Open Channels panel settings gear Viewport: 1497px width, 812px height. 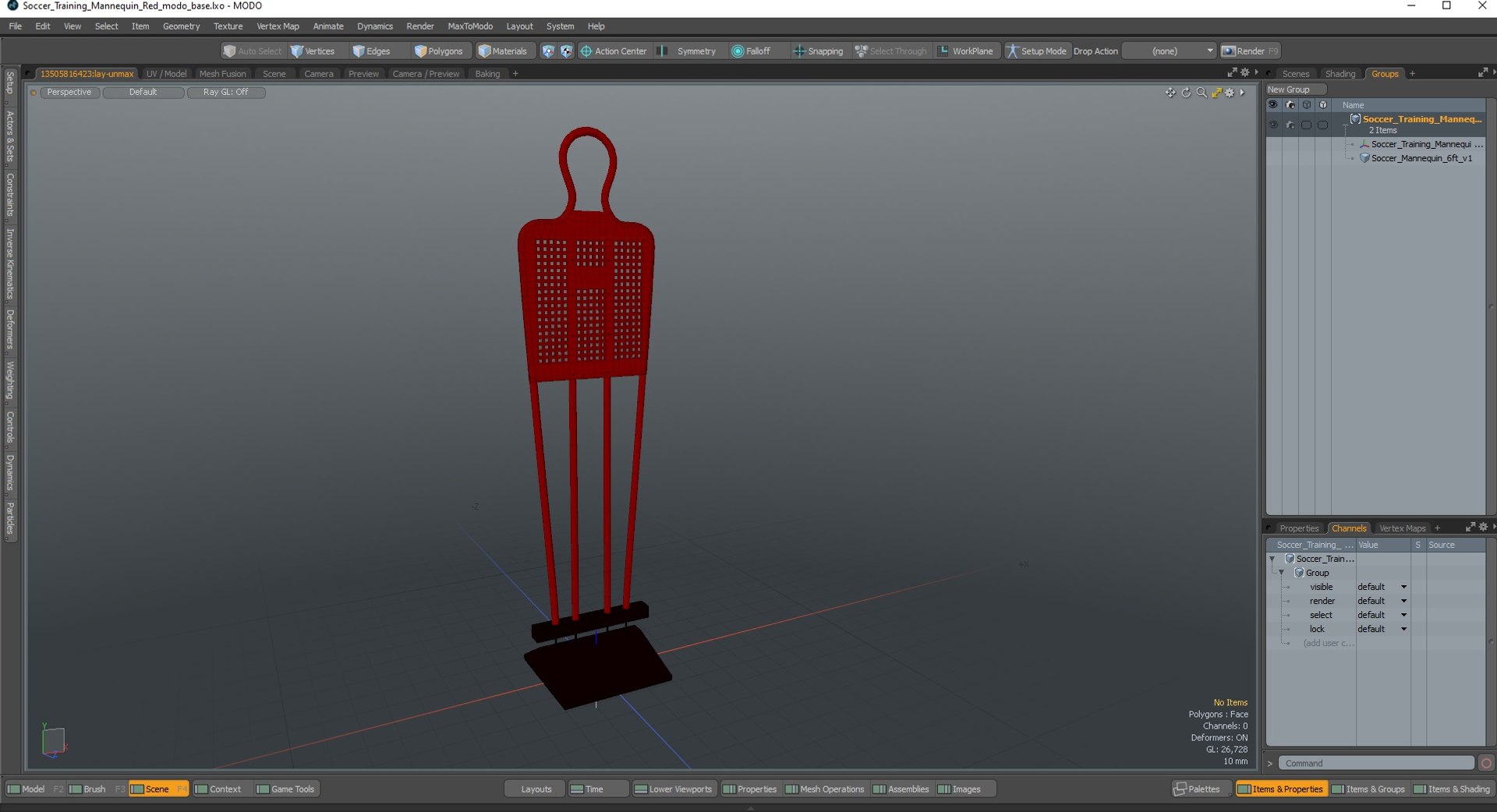1483,528
